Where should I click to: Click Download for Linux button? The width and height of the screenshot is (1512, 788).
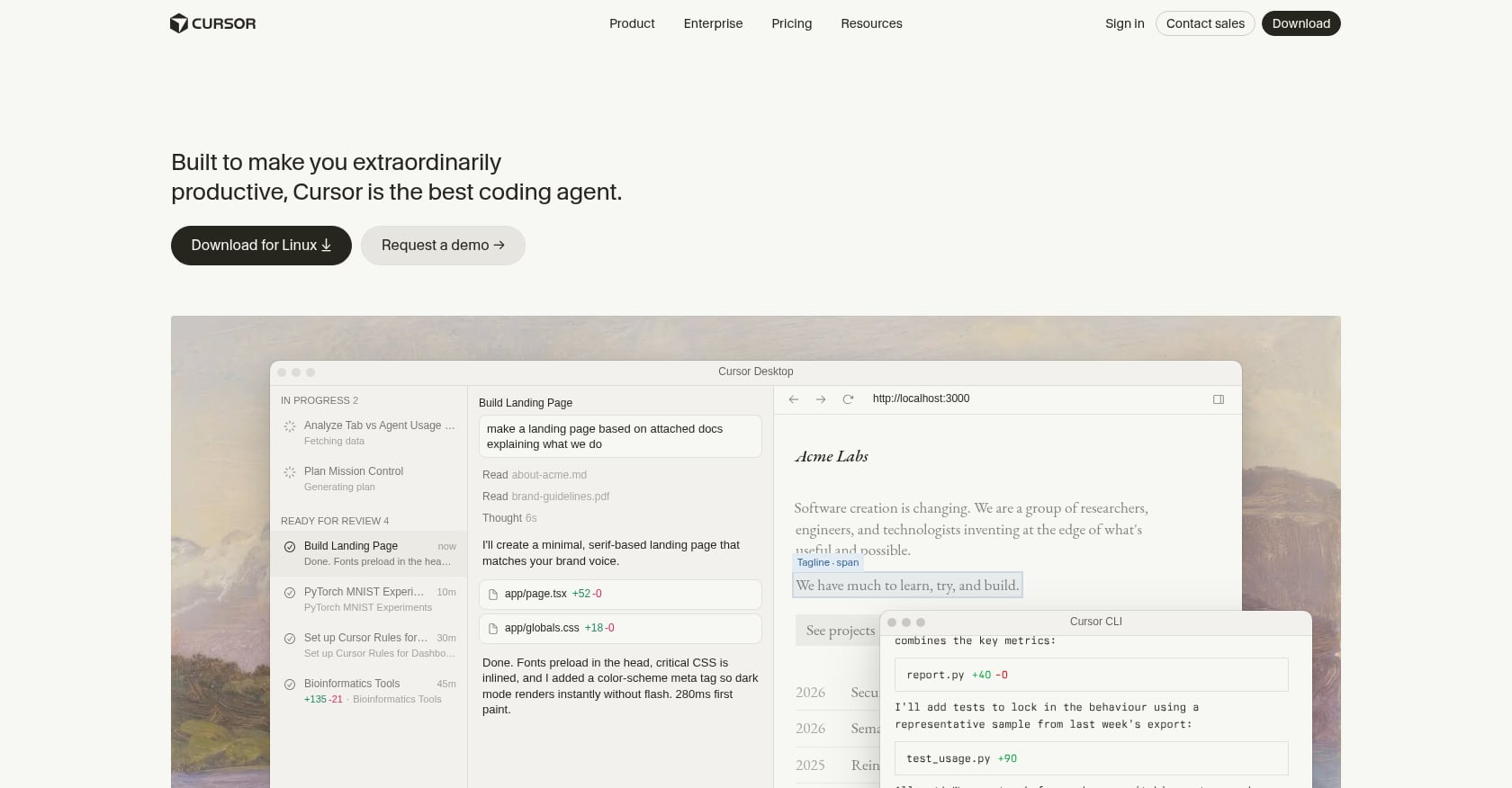[261, 246]
